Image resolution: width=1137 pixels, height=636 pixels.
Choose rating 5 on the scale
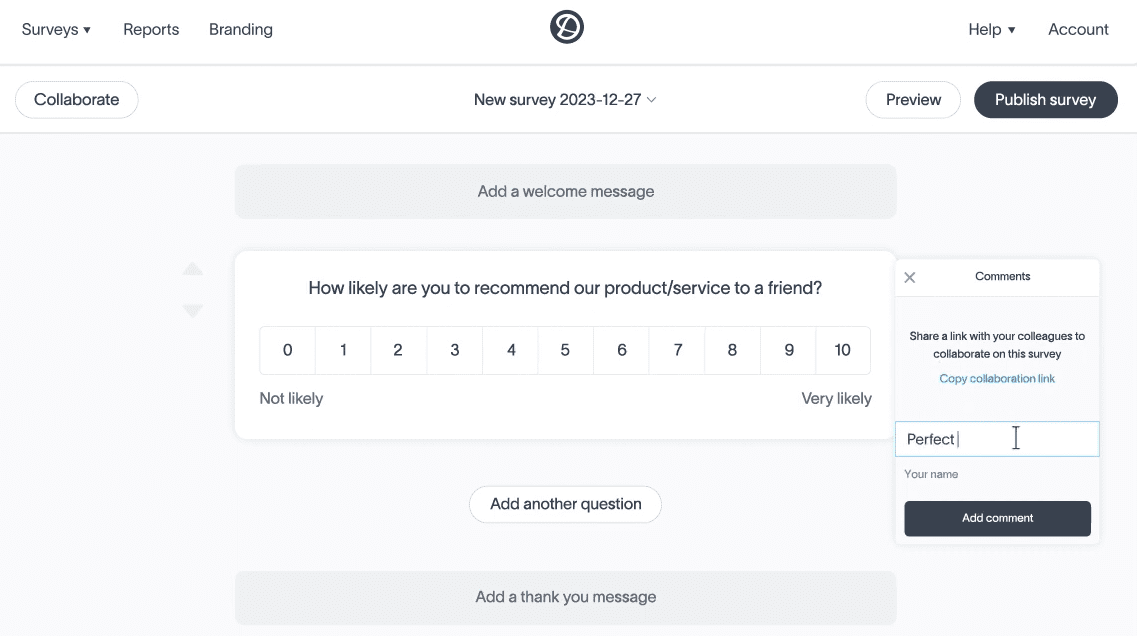[x=565, y=350]
